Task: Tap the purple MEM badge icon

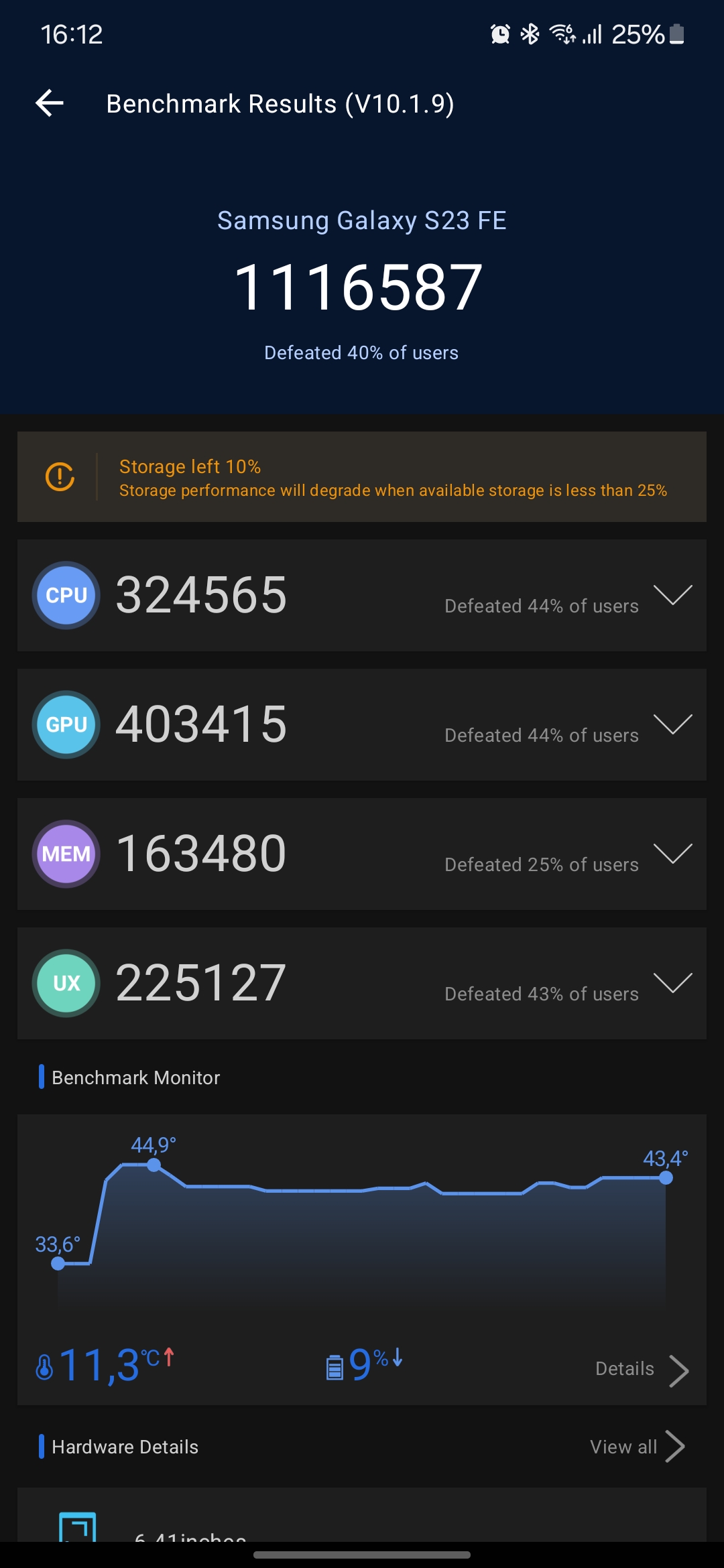Action: [x=66, y=854]
